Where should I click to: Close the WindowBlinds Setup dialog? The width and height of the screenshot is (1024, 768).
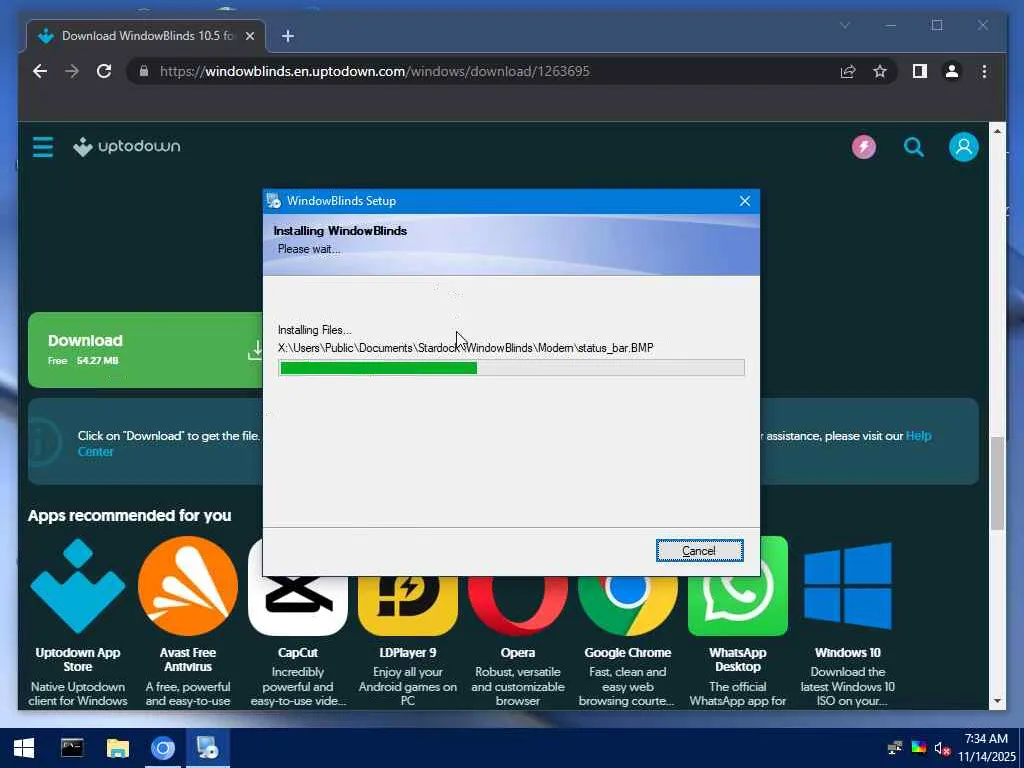(744, 201)
